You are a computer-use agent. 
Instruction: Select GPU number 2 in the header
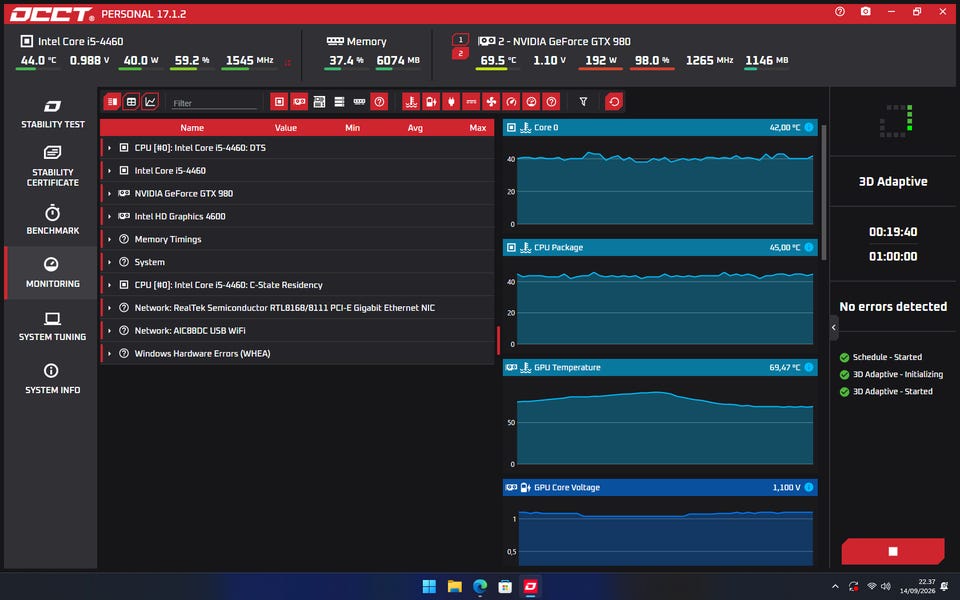pos(460,54)
